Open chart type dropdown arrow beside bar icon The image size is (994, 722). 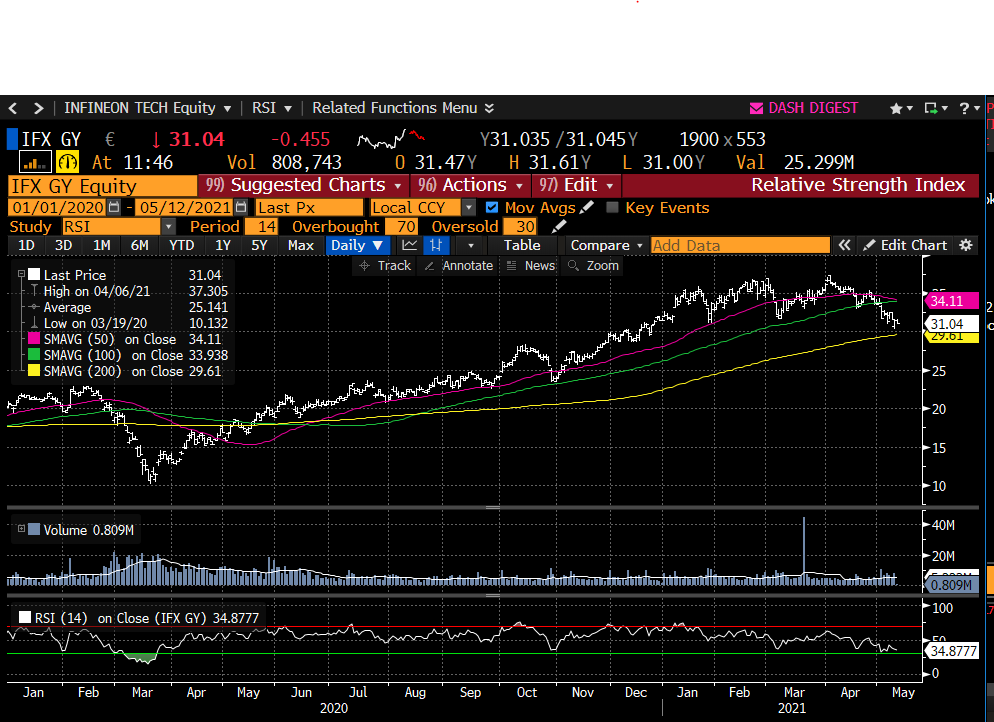(x=470, y=245)
